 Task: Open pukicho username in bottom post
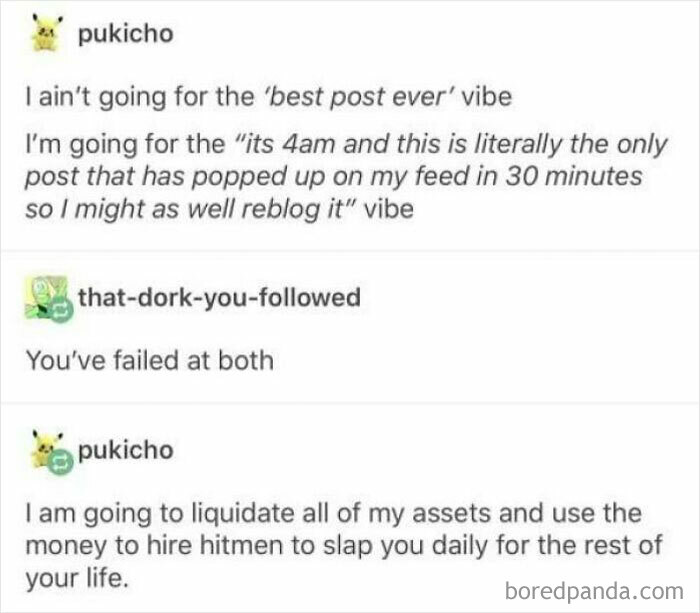pos(126,450)
